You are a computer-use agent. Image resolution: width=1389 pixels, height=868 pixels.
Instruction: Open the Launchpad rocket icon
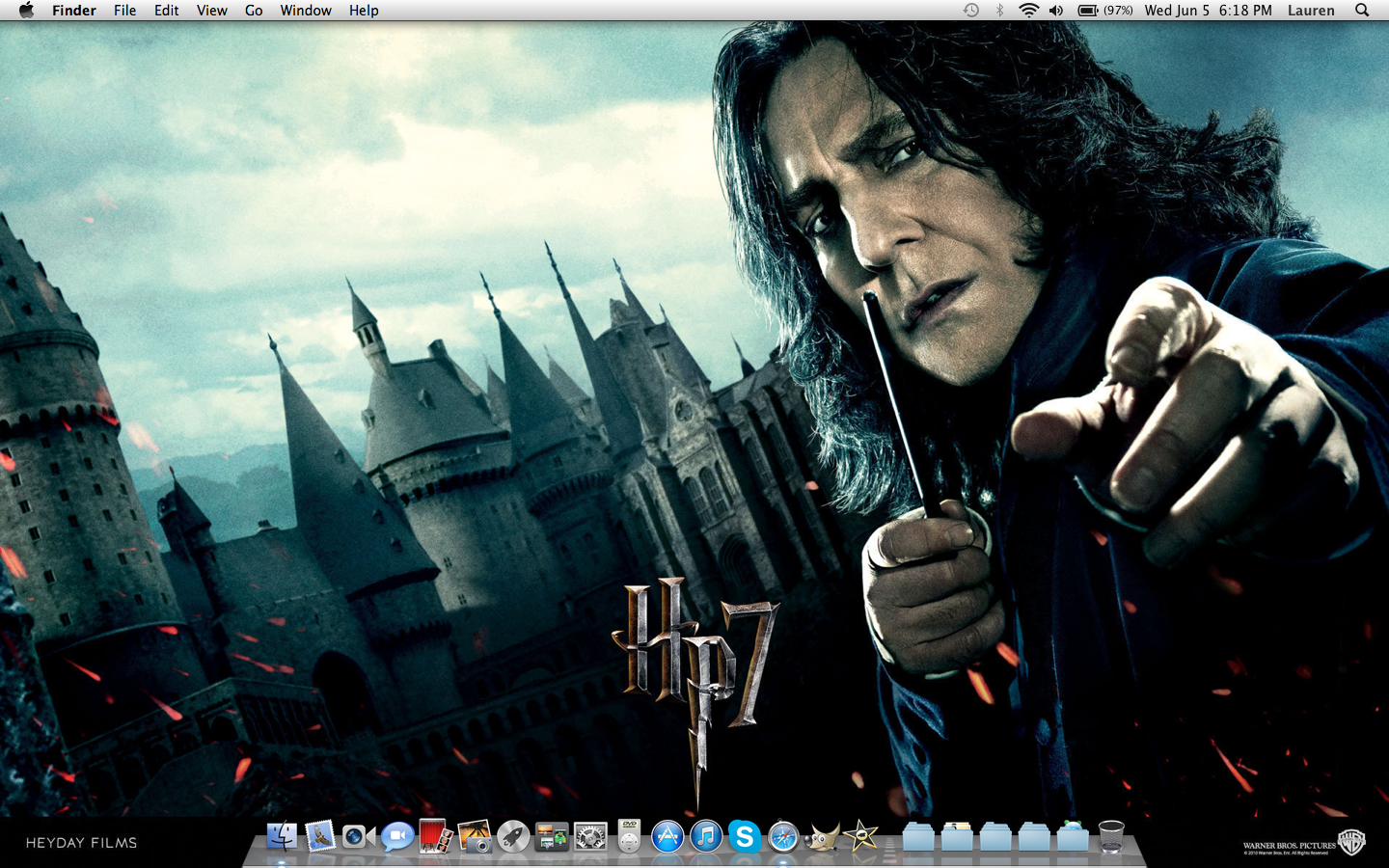coord(513,836)
